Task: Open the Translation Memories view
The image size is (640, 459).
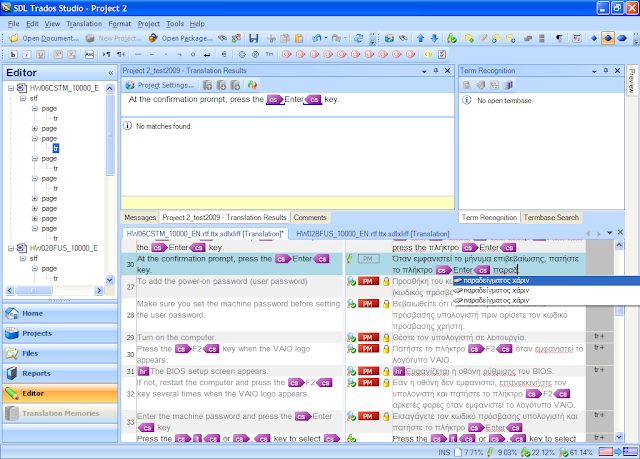Action: click(60, 413)
